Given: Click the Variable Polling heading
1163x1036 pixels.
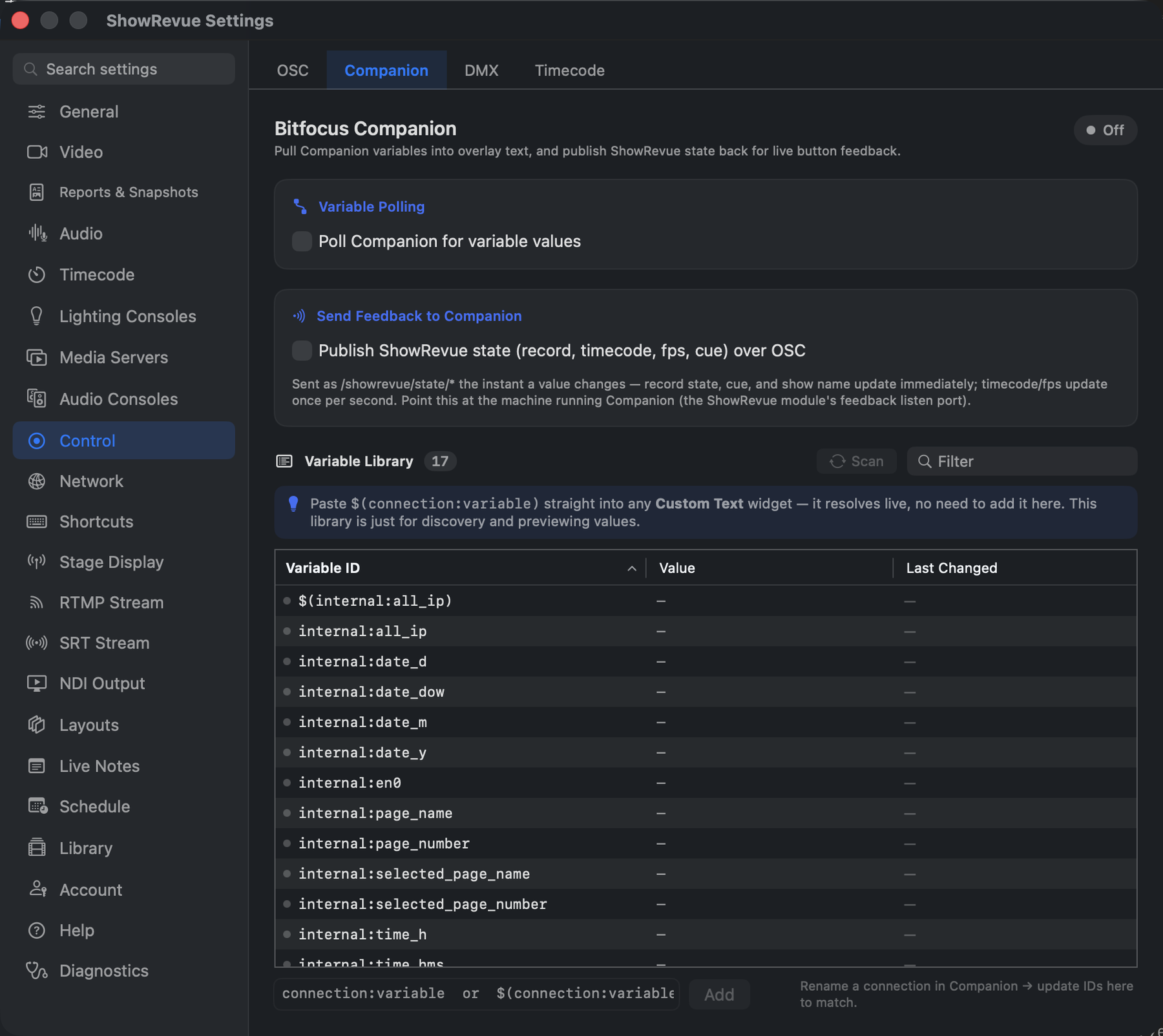Looking at the screenshot, I should click(372, 207).
